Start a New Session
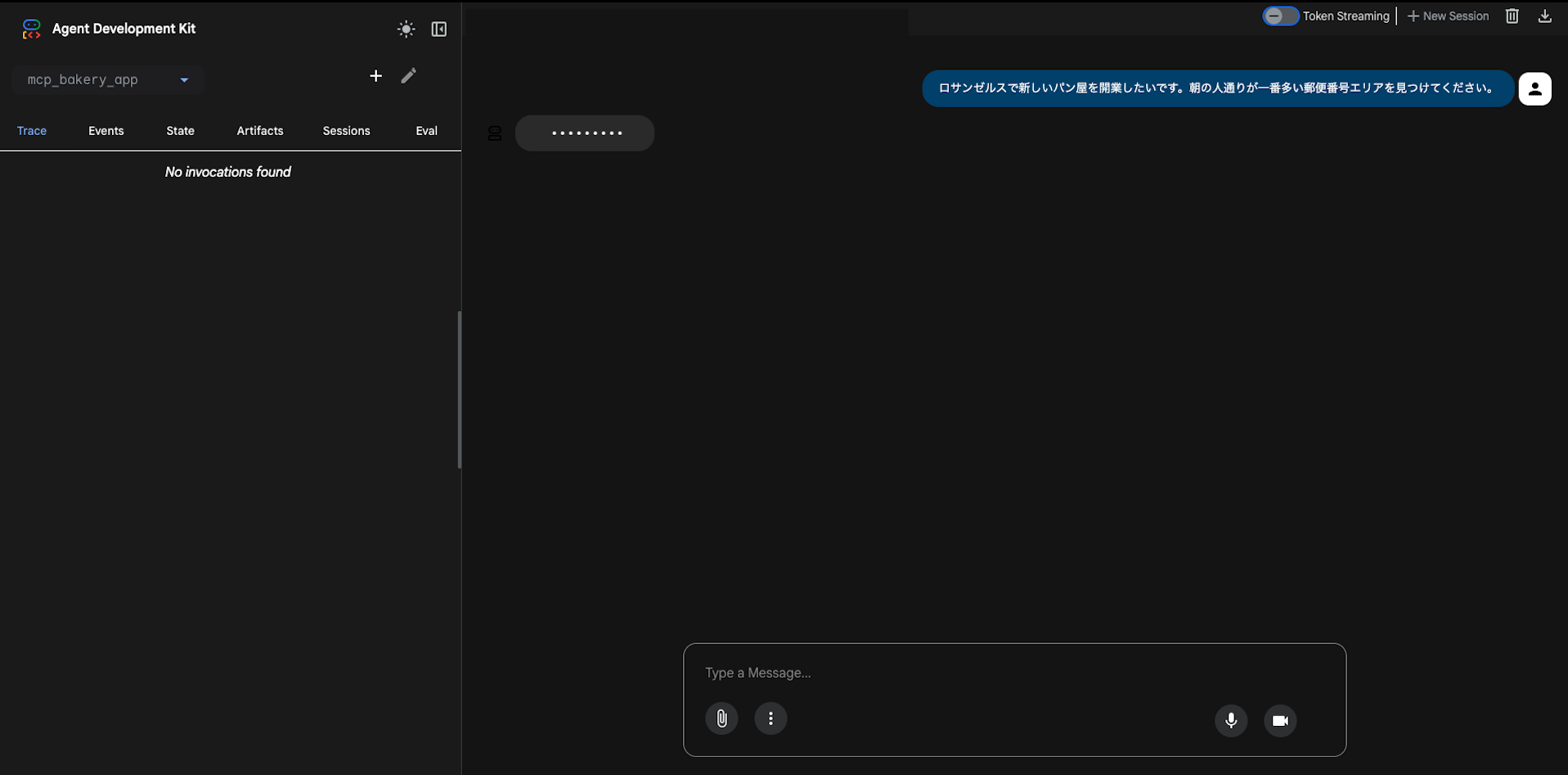 coord(1448,16)
